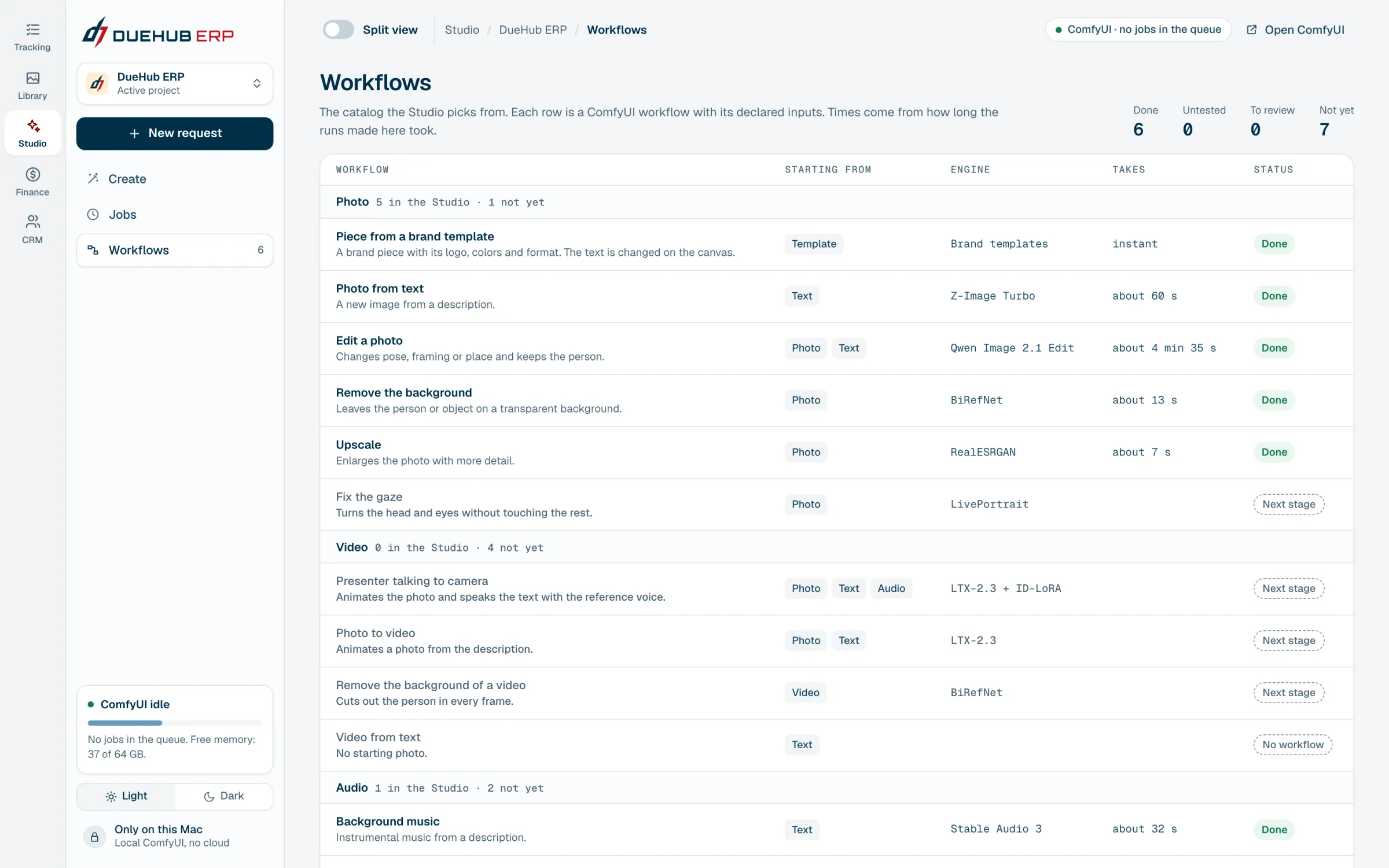Click the ComfyUI queue status pill
The width and height of the screenshot is (1389, 868).
pos(1138,30)
